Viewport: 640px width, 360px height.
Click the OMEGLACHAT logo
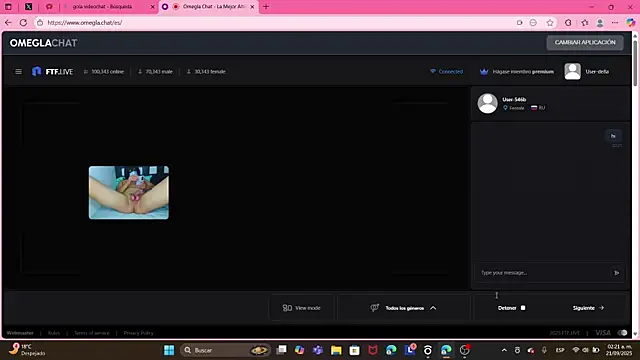(43, 43)
